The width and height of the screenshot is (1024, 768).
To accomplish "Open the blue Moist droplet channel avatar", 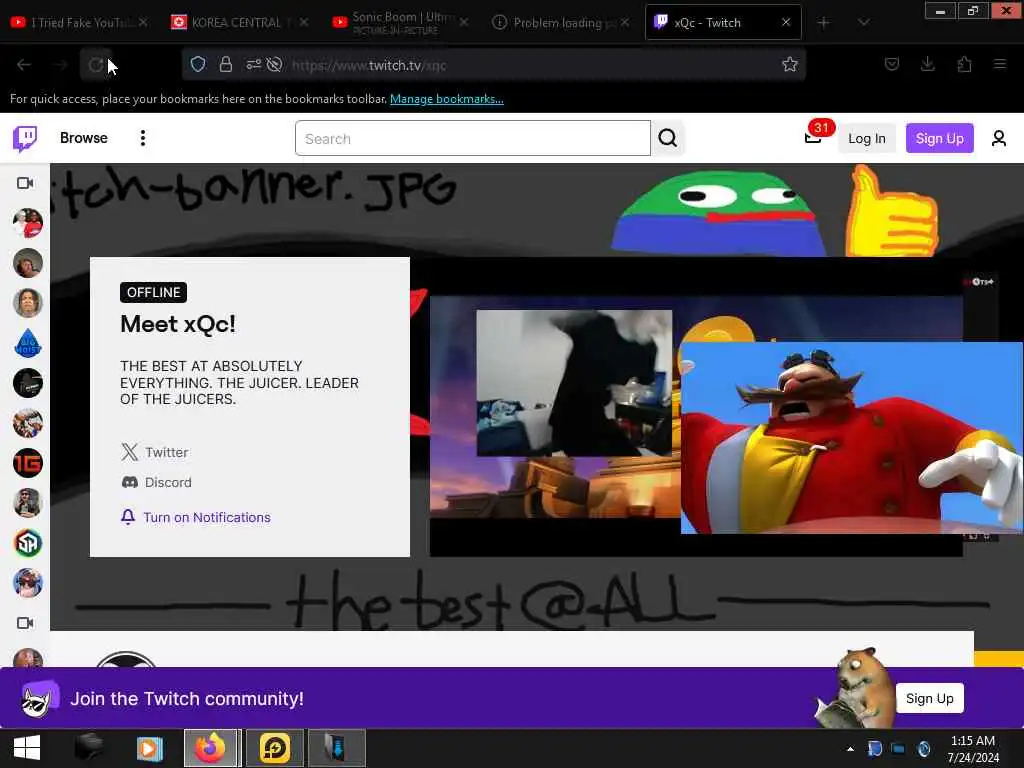I will (27, 343).
